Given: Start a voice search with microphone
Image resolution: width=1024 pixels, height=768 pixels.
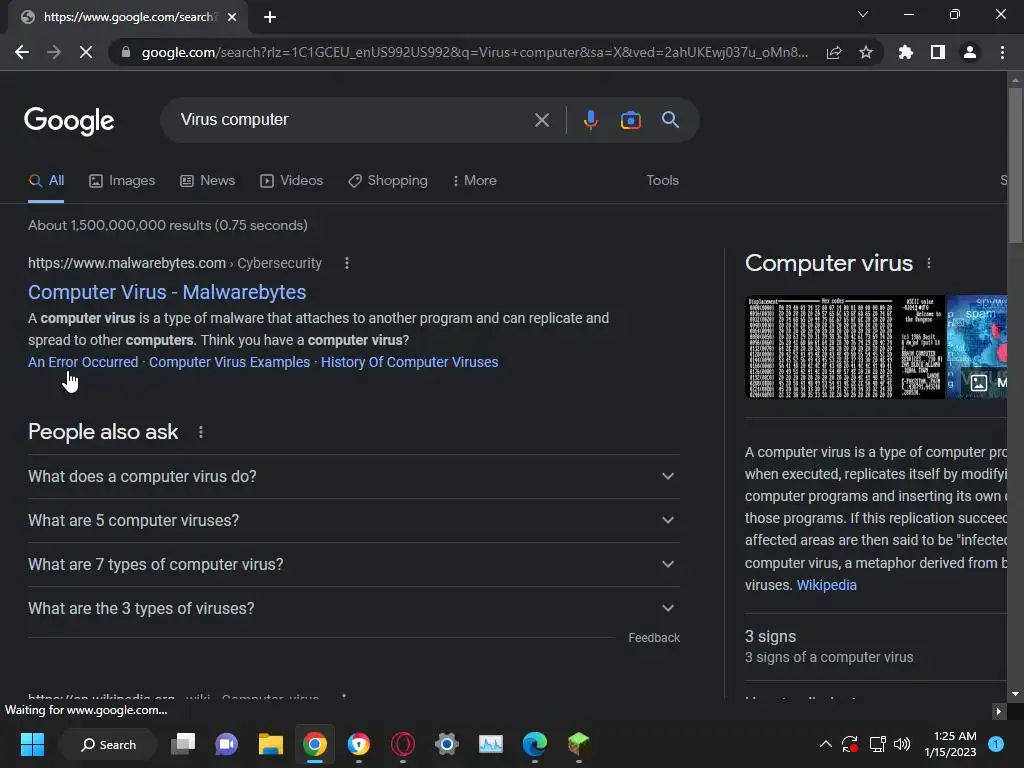Looking at the screenshot, I should point(590,120).
